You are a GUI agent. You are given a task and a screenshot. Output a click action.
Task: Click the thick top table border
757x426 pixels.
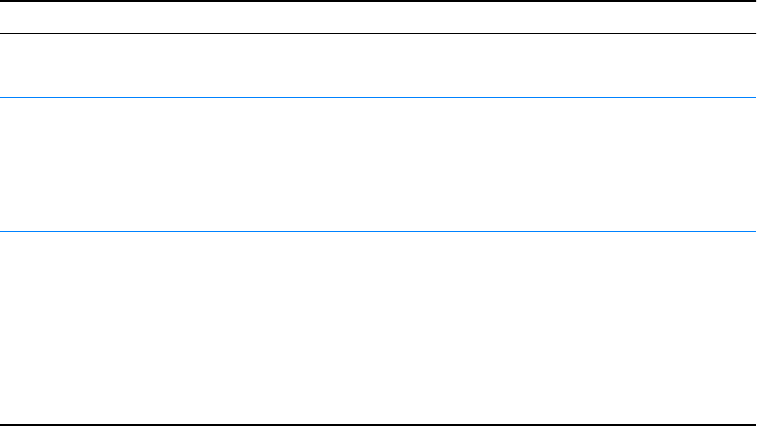click(x=378, y=2)
